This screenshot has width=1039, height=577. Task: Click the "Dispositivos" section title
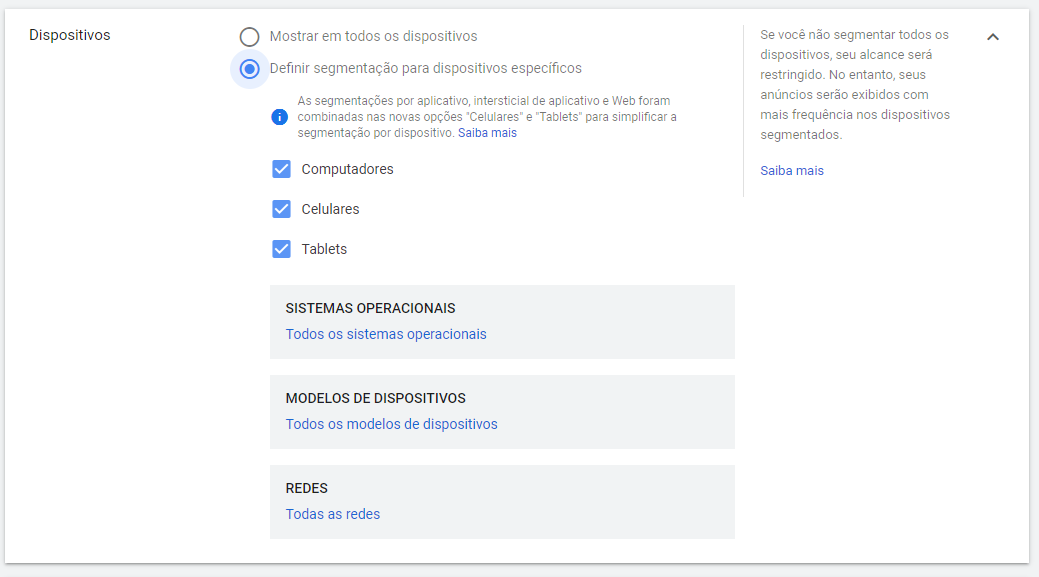[x=70, y=35]
